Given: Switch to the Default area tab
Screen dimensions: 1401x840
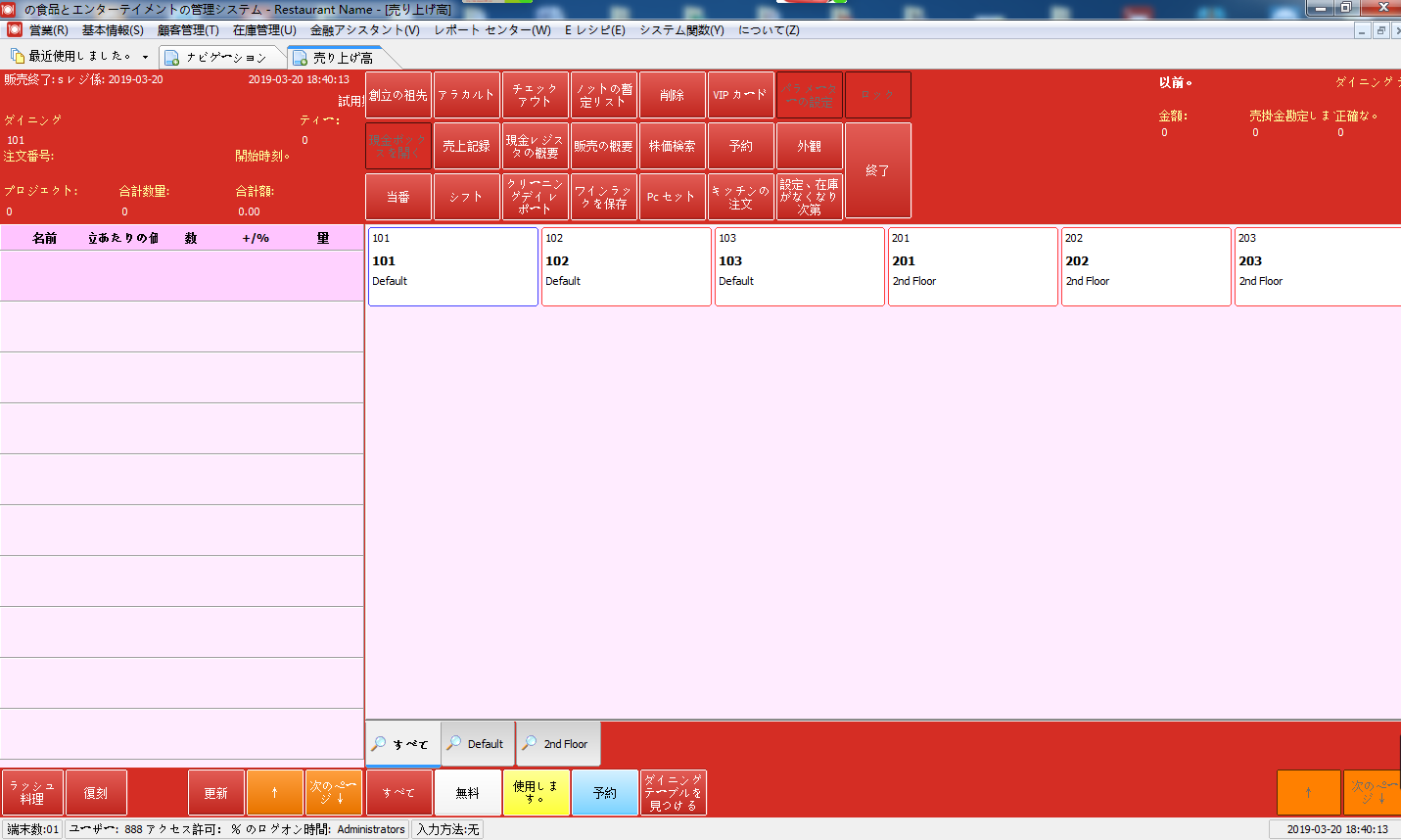Looking at the screenshot, I should tap(478, 744).
